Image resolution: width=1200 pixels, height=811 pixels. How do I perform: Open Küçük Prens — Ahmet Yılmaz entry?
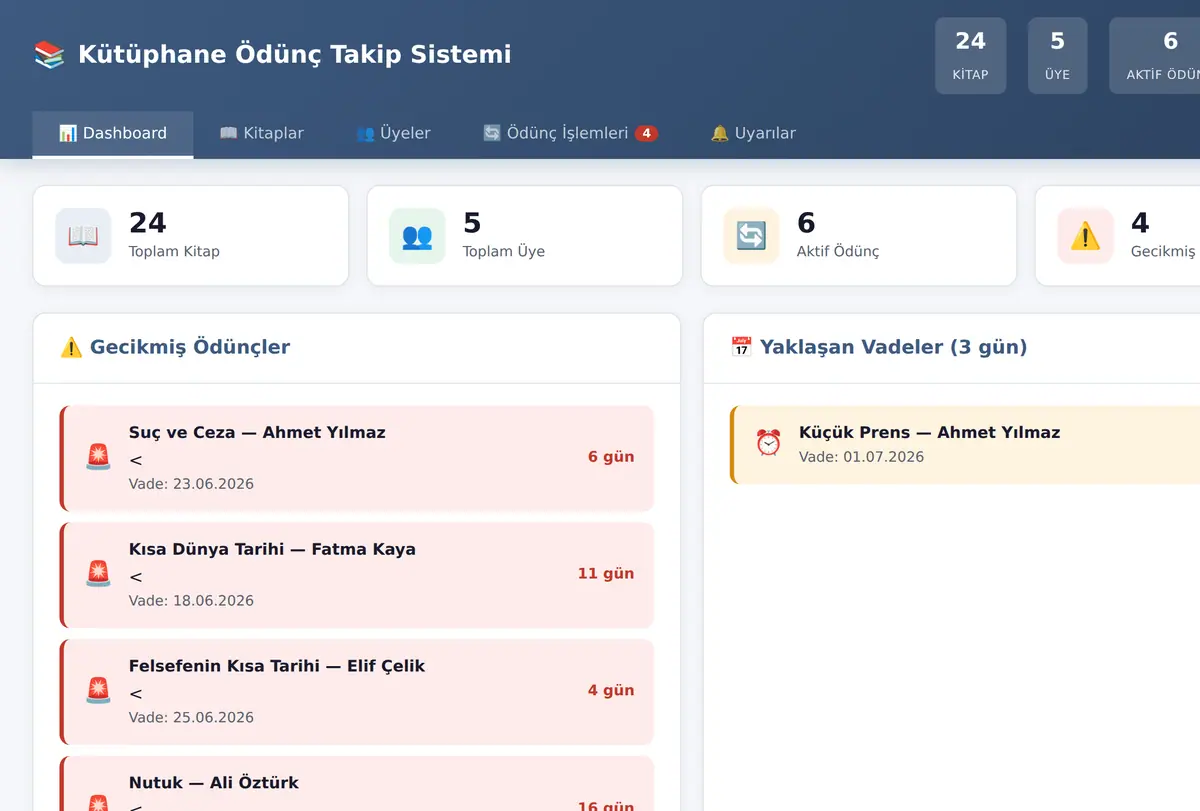[965, 445]
